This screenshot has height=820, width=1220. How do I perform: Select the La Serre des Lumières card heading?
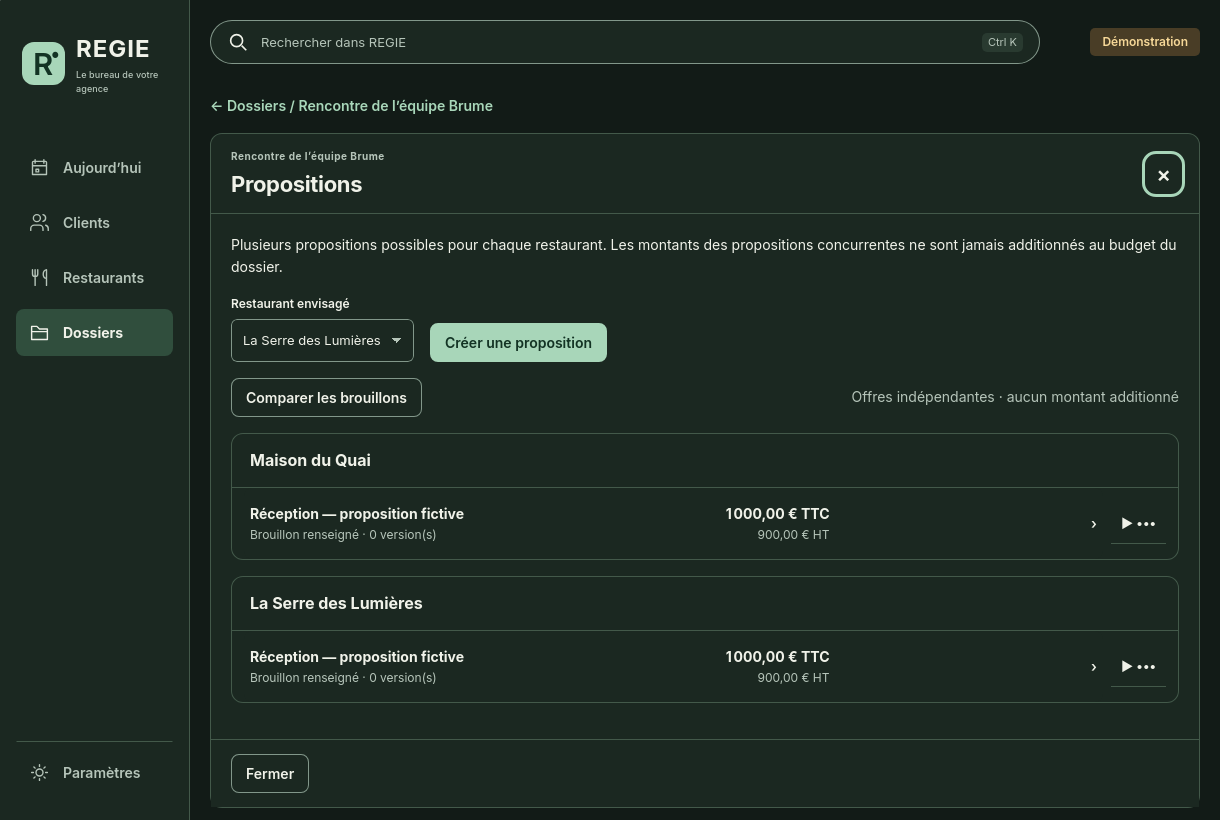click(336, 603)
